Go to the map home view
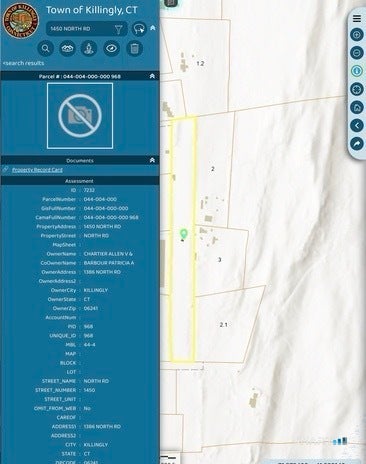366x464 pixels. (x=357, y=107)
